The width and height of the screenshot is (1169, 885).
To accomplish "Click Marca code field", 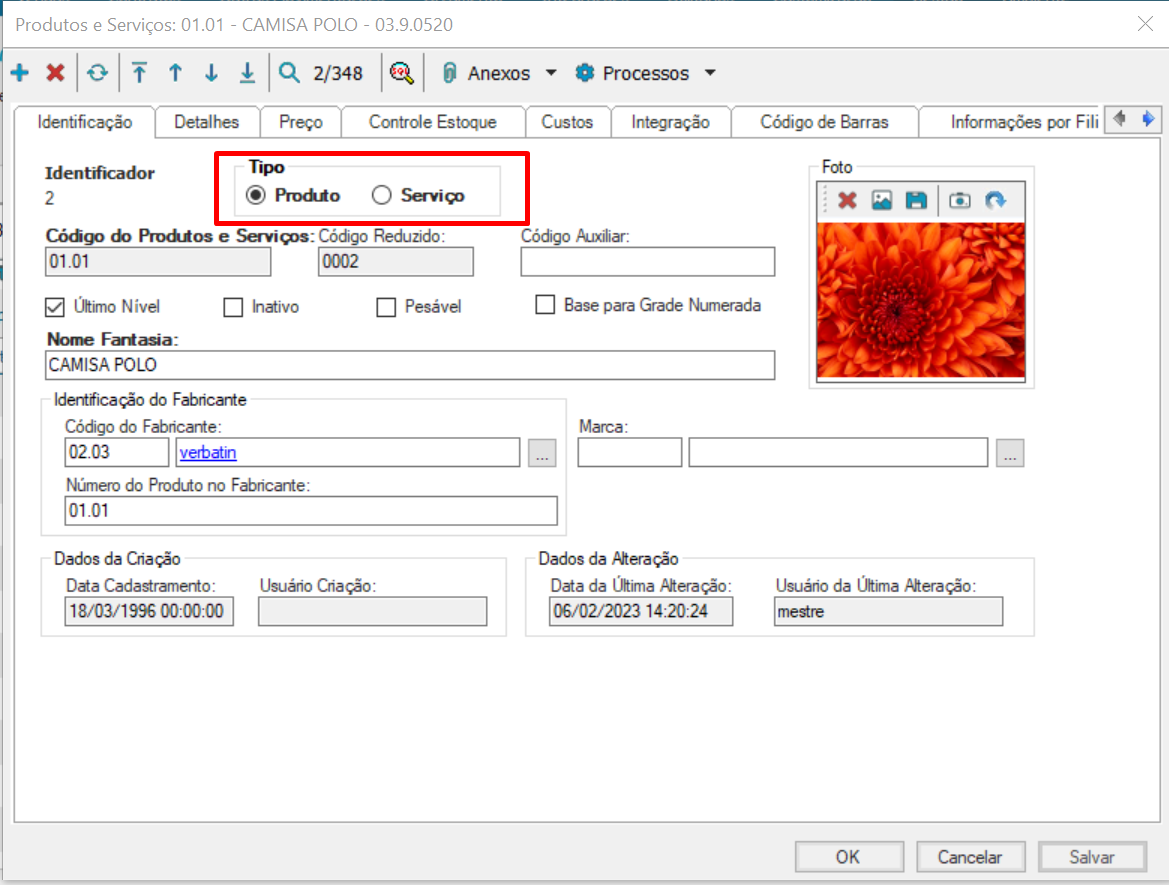I will 630,453.
